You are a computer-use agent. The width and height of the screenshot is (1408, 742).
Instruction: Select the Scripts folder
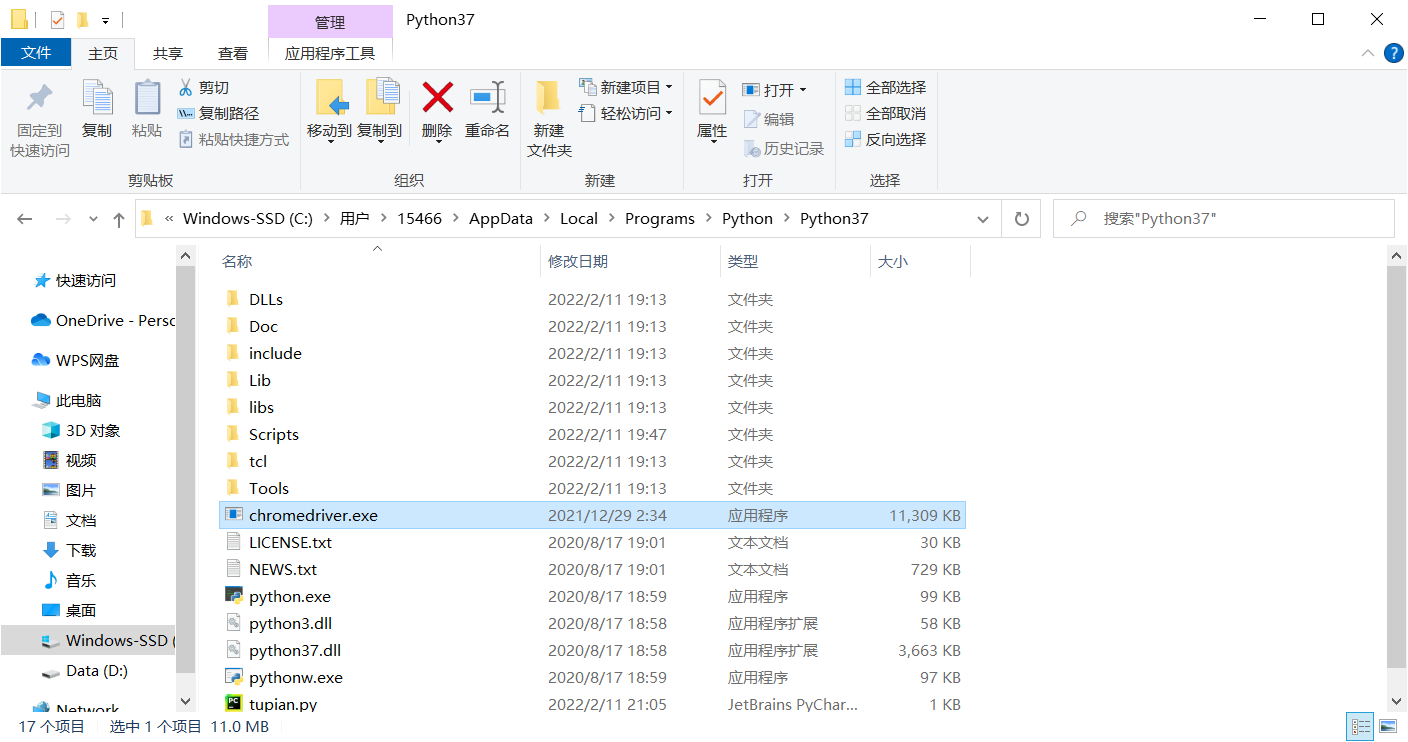(x=274, y=434)
